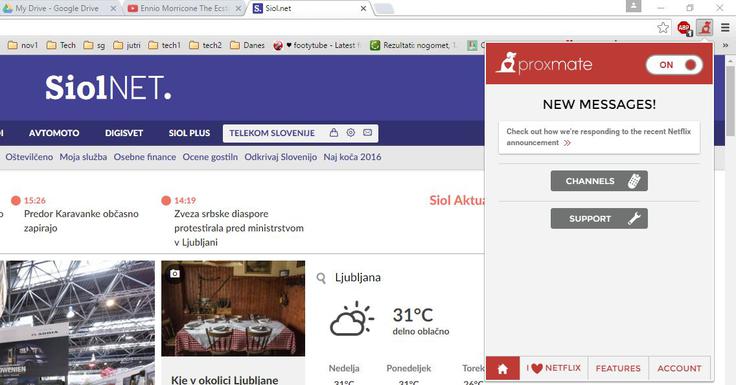This screenshot has height=385, width=736.
Task: Close the Ennio Morricone YouTube tab
Action: [x=238, y=8]
